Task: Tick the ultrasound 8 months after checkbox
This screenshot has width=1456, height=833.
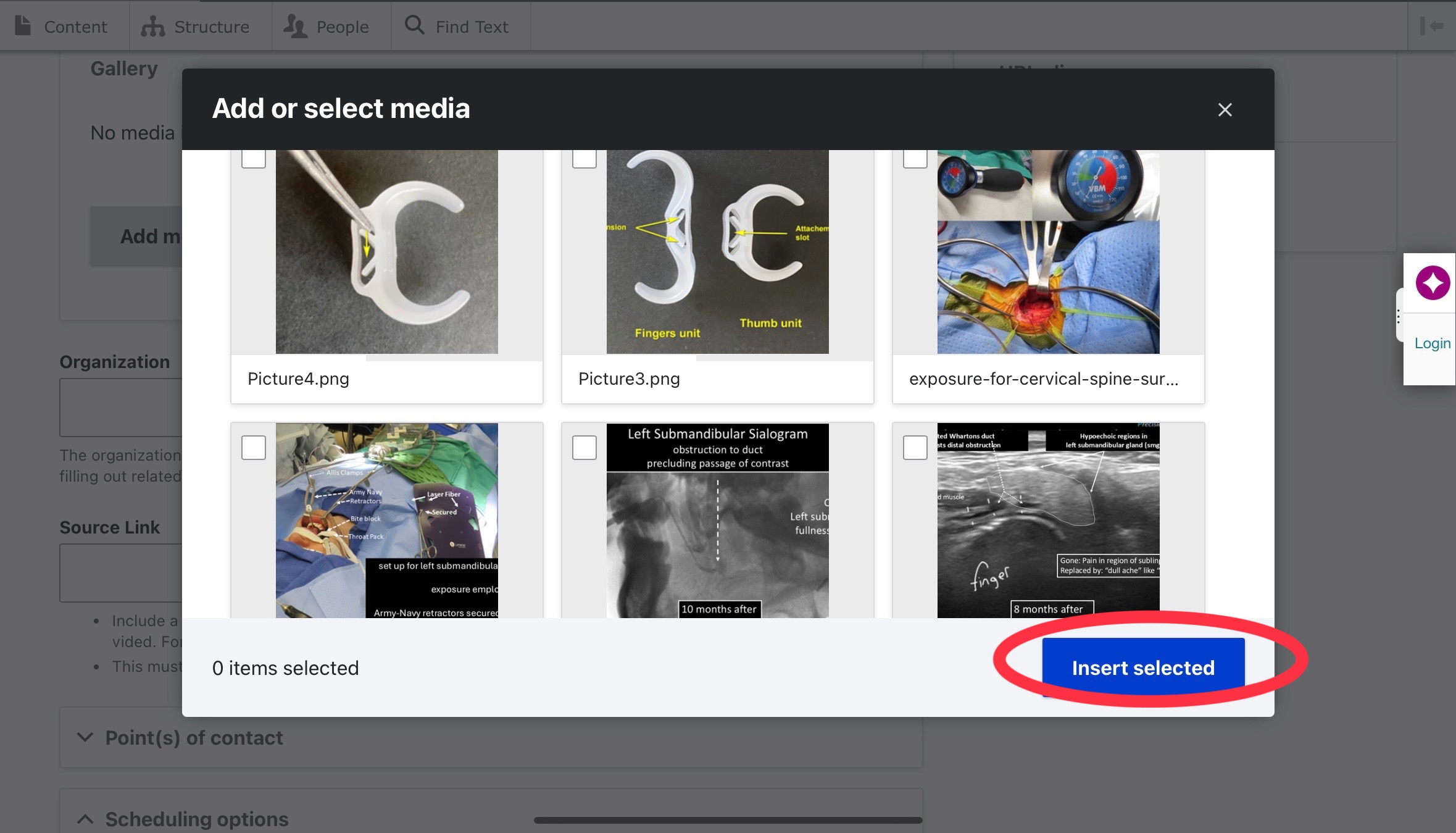Action: (x=915, y=448)
